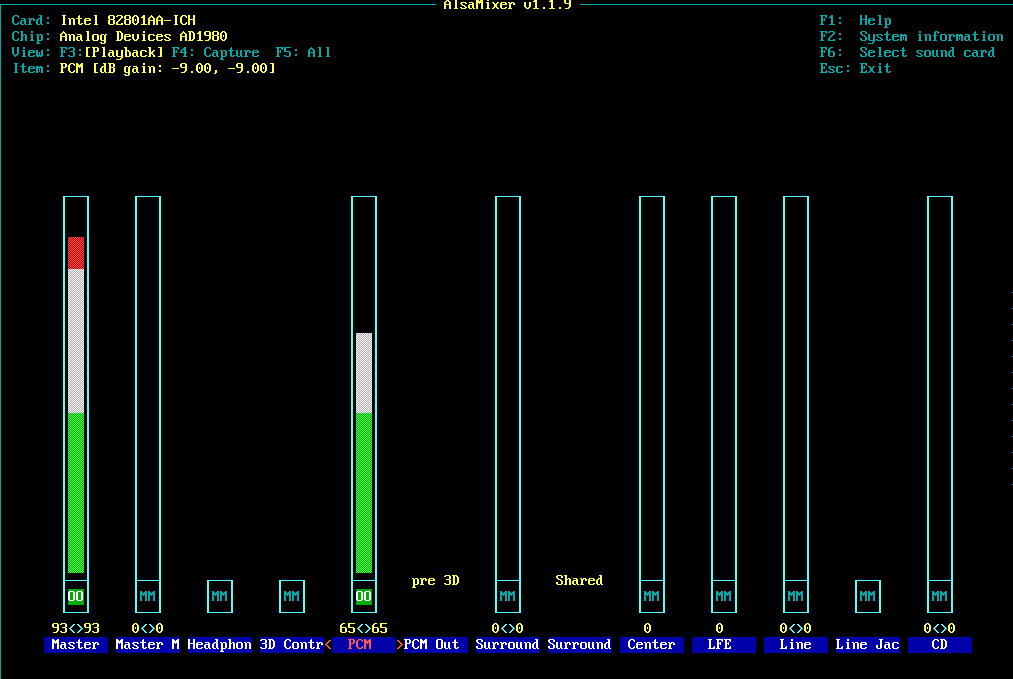Screen dimensions: 1013x679
Task: Unmute the CD channel
Action: pyautogui.click(x=940, y=597)
